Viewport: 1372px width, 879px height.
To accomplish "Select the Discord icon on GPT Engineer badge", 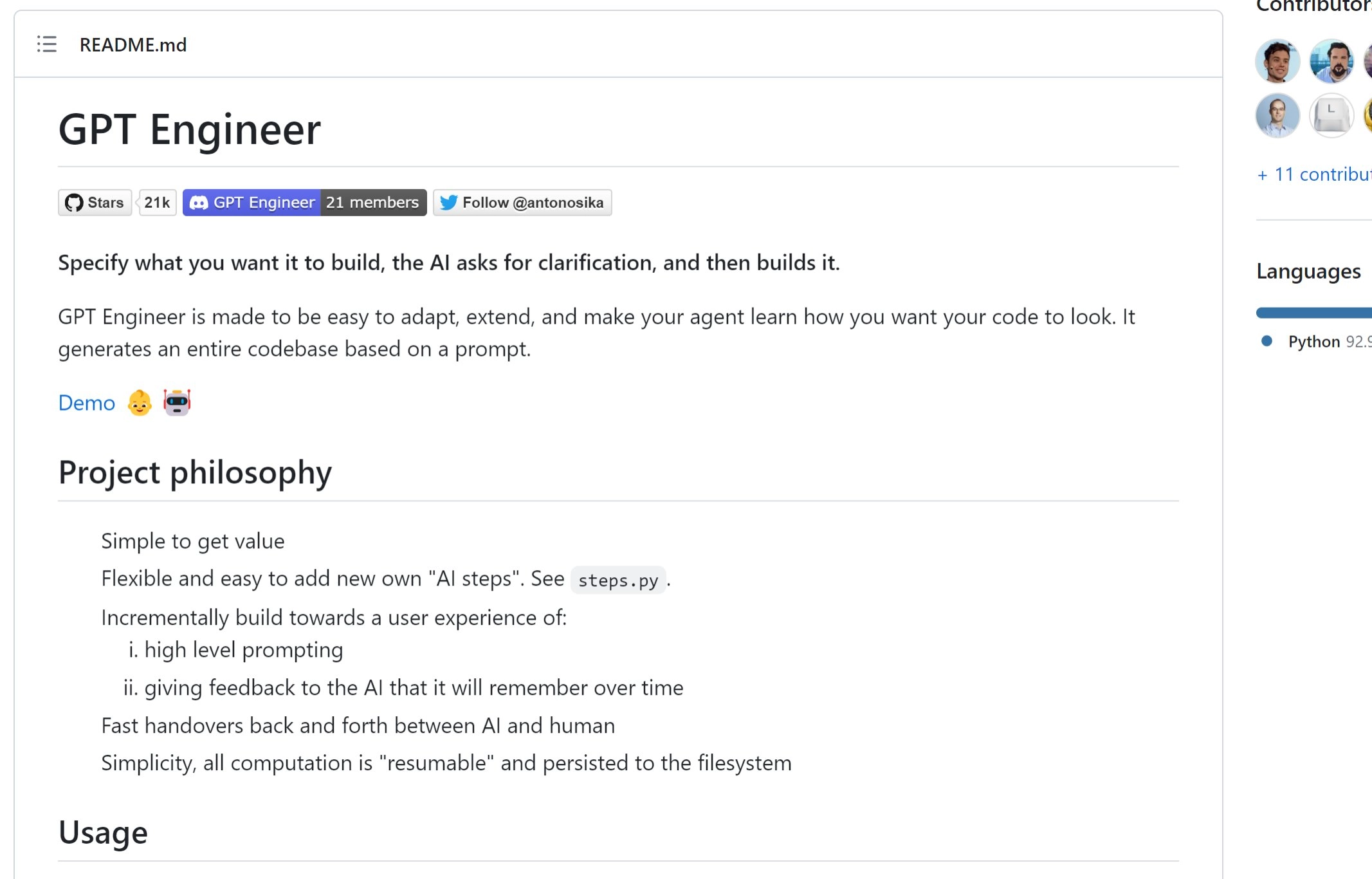I will click(199, 202).
